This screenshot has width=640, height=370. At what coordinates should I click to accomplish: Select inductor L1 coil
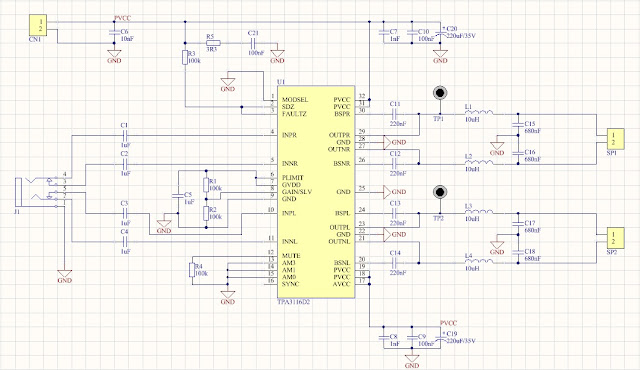pyautogui.click(x=479, y=112)
